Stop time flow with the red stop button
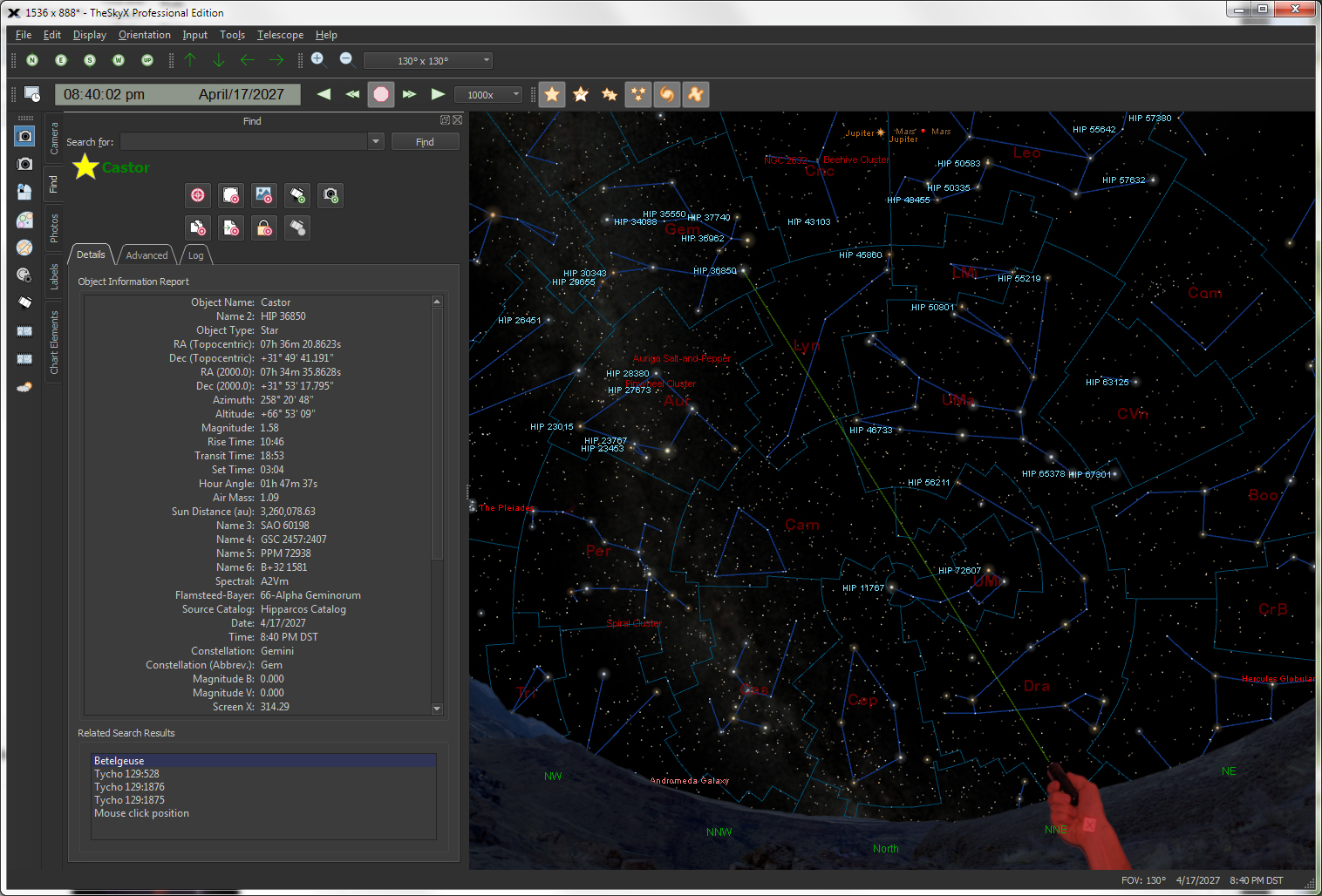1322x896 pixels. pos(381,94)
